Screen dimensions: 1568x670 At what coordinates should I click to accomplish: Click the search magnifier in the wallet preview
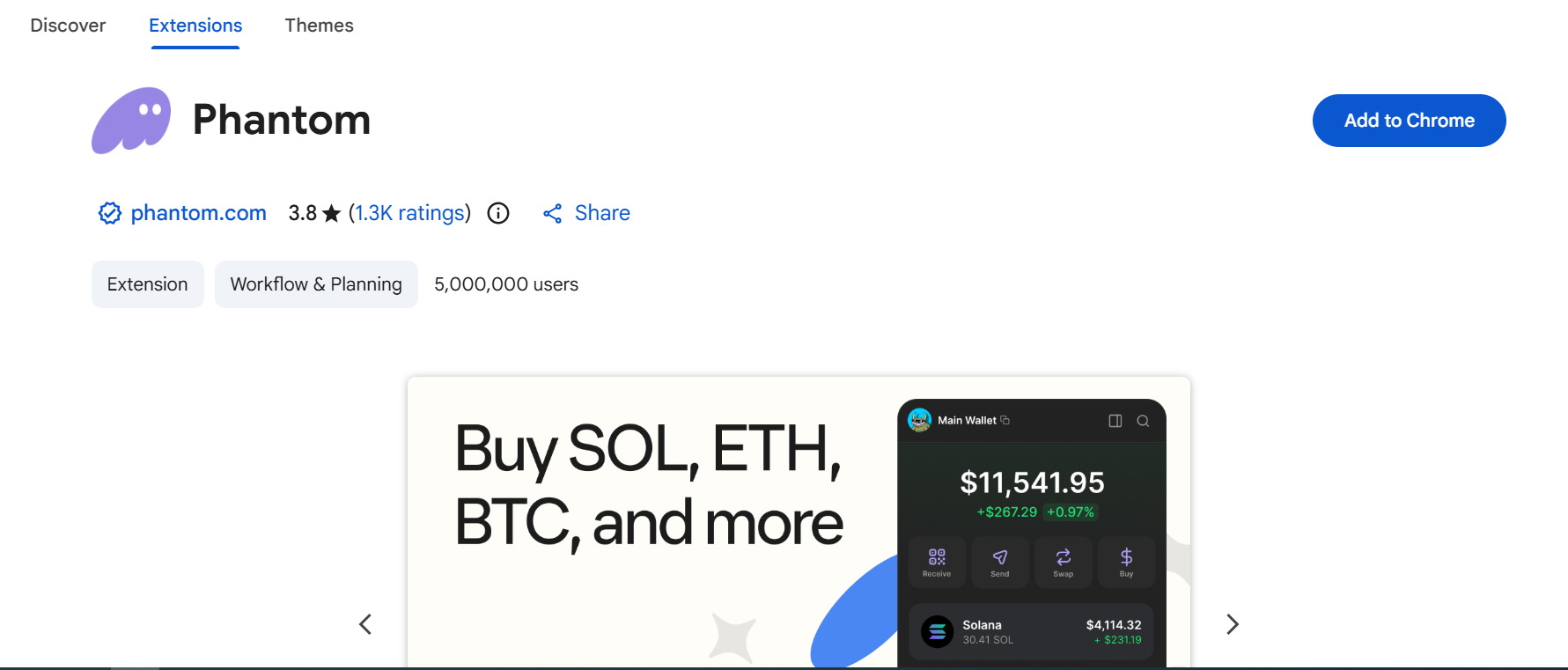(1143, 421)
